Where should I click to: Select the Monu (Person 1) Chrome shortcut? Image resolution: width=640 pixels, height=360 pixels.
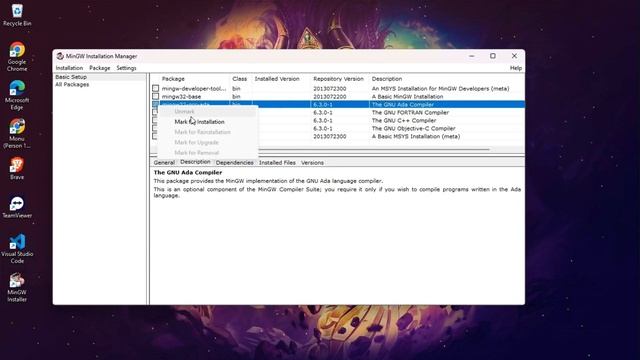click(x=17, y=133)
